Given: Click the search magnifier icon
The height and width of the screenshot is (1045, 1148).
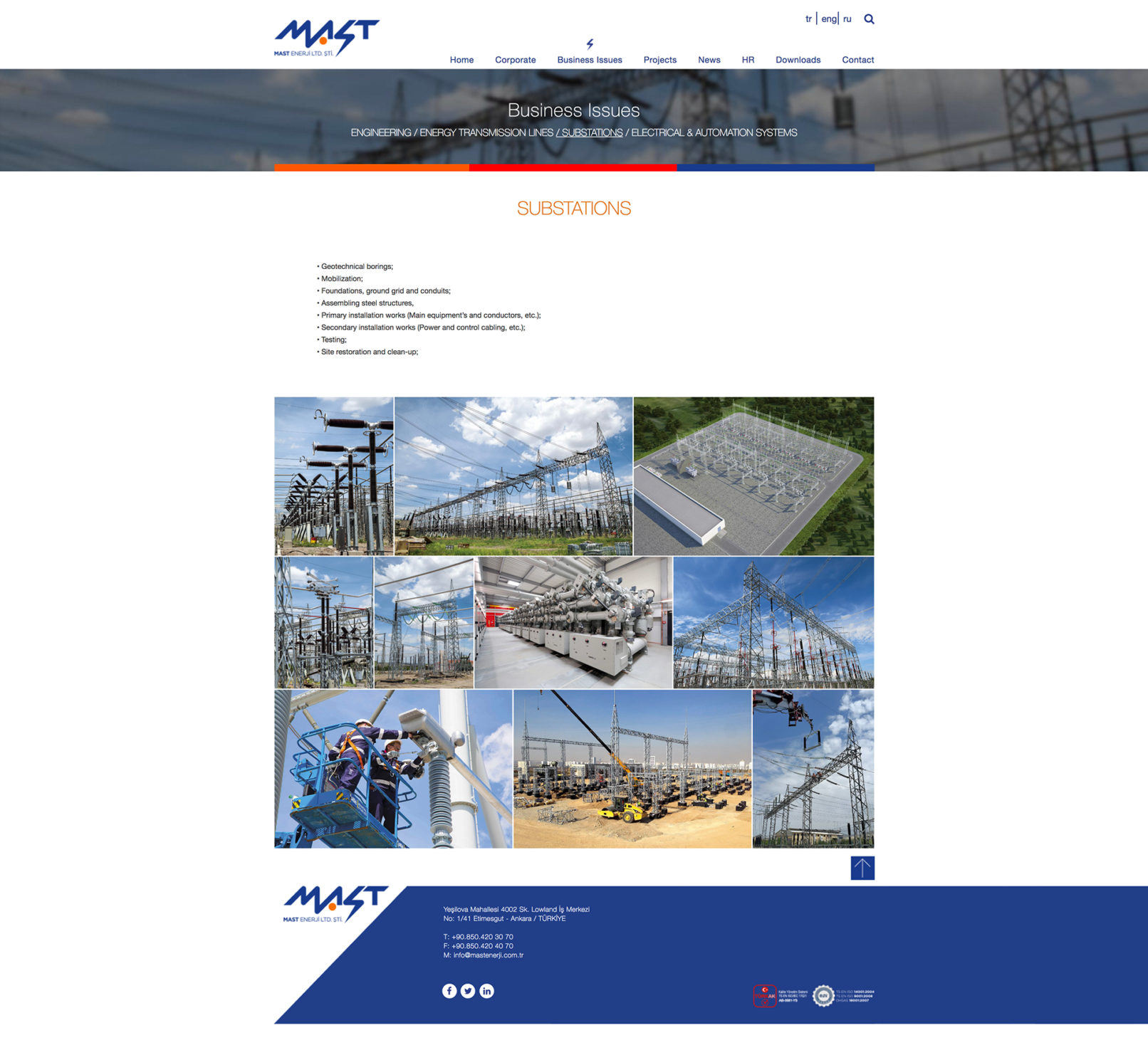Looking at the screenshot, I should (869, 19).
